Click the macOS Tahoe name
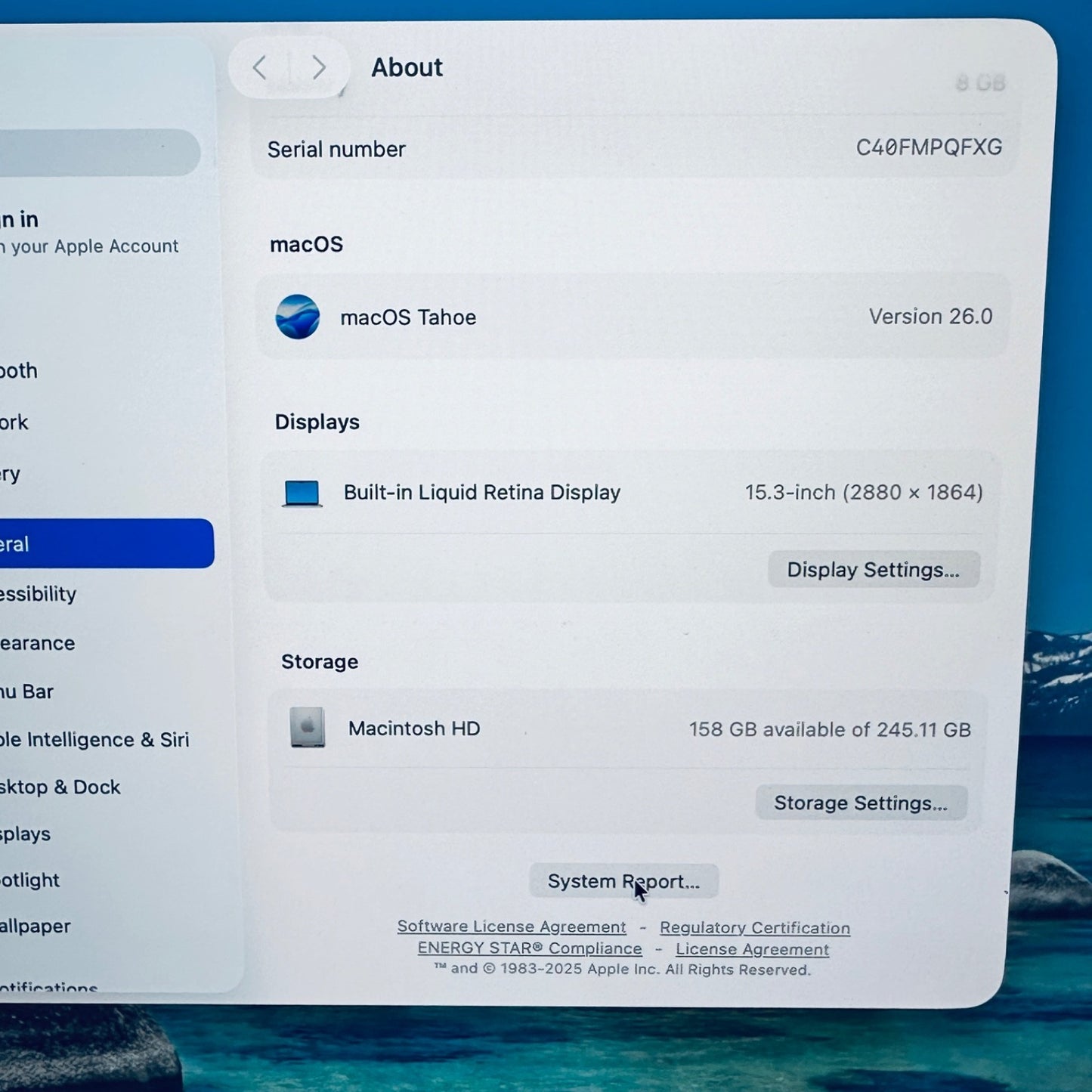Viewport: 1092px width, 1092px height. click(x=408, y=317)
